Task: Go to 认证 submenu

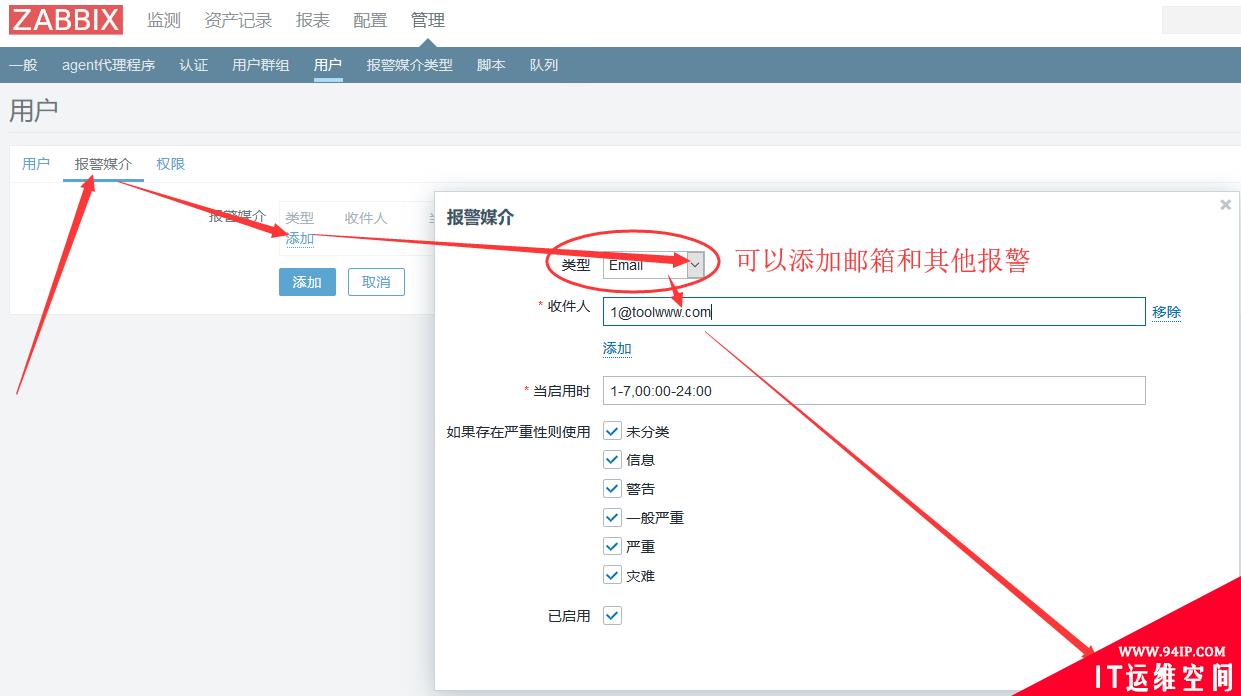Action: 194,65
